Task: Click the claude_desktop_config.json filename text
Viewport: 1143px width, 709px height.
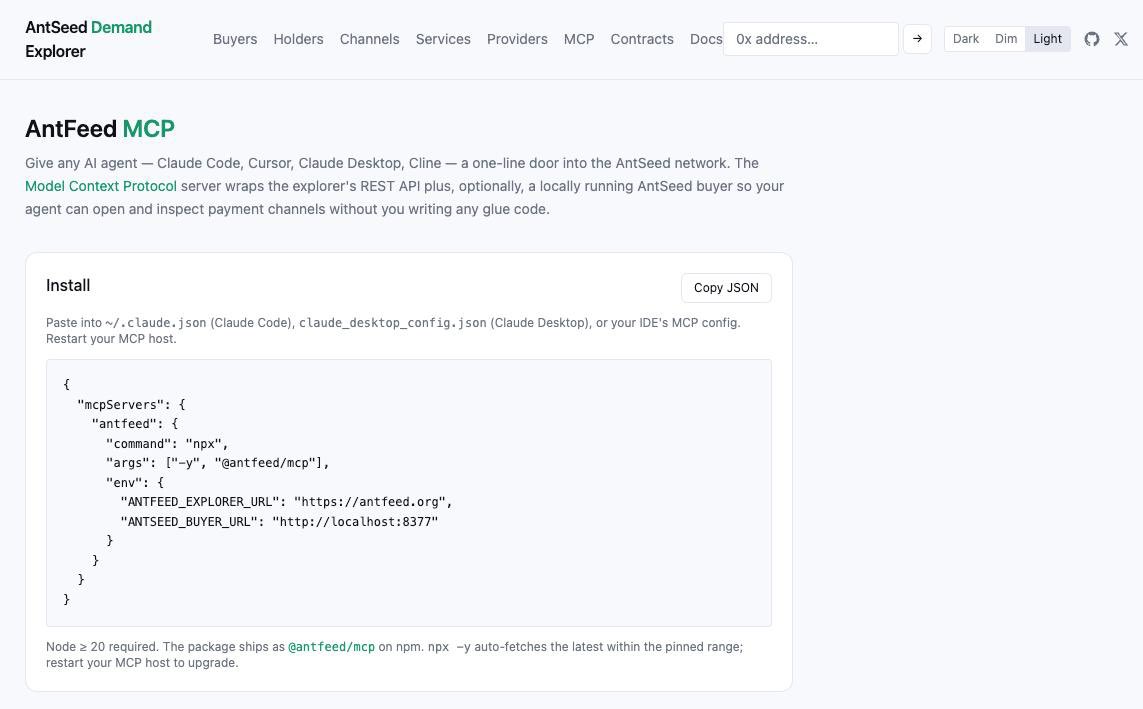Action: (x=392, y=323)
